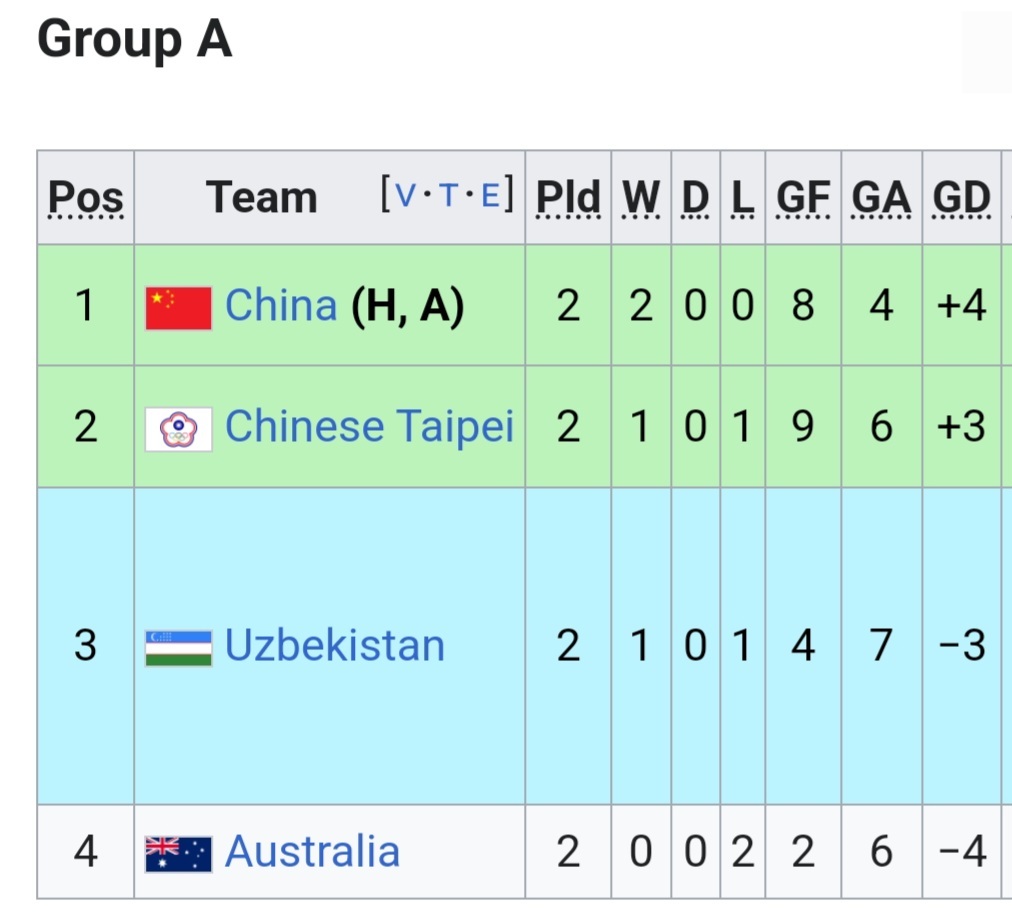Open the Chinese Taipei team link
Screen dimensions: 1012x918
pyautogui.click(x=369, y=427)
